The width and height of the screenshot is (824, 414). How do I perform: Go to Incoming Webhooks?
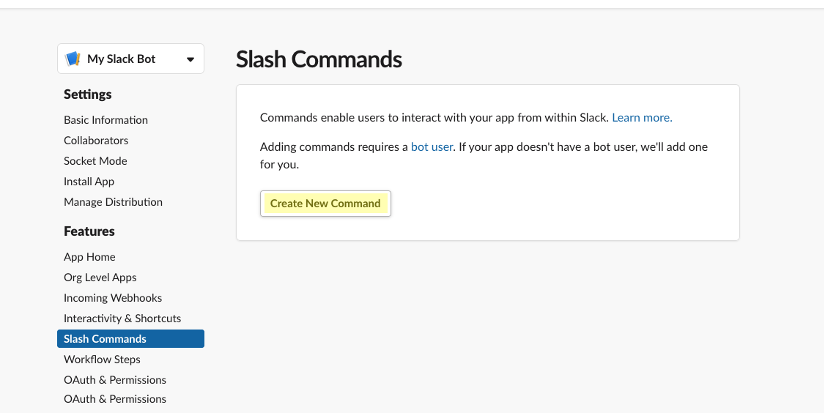pyautogui.click(x=112, y=298)
